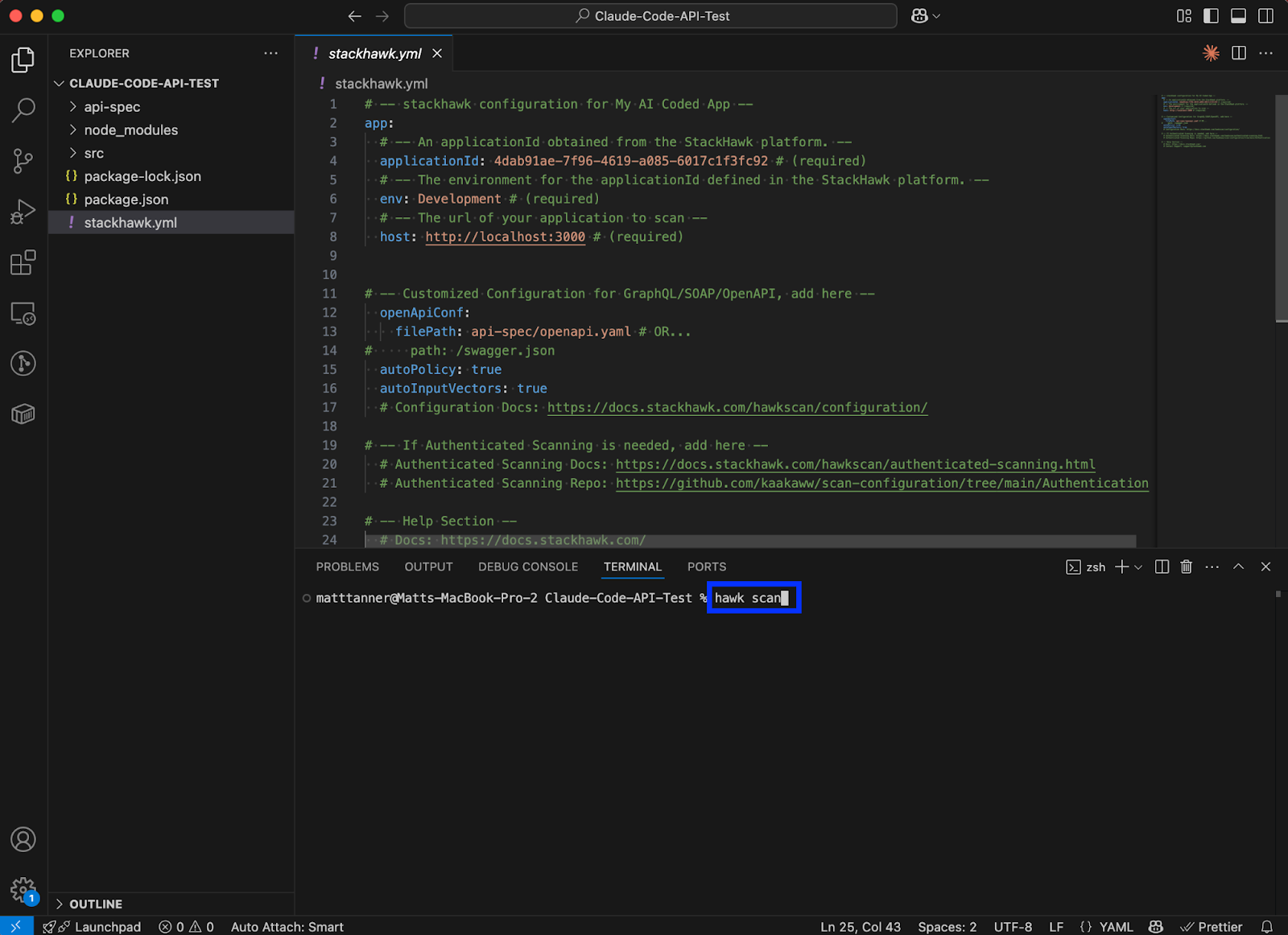The height and width of the screenshot is (935, 1288).
Task: Close the stackhawk.yml editor tab
Action: tap(437, 53)
